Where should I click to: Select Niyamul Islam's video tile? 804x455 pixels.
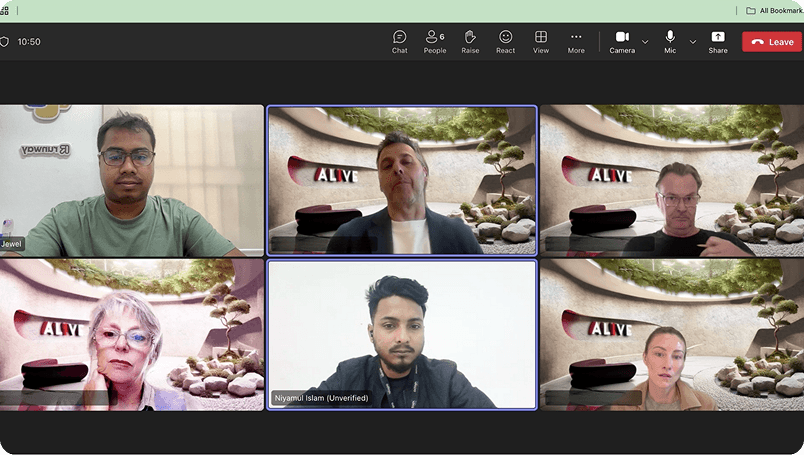click(x=402, y=334)
